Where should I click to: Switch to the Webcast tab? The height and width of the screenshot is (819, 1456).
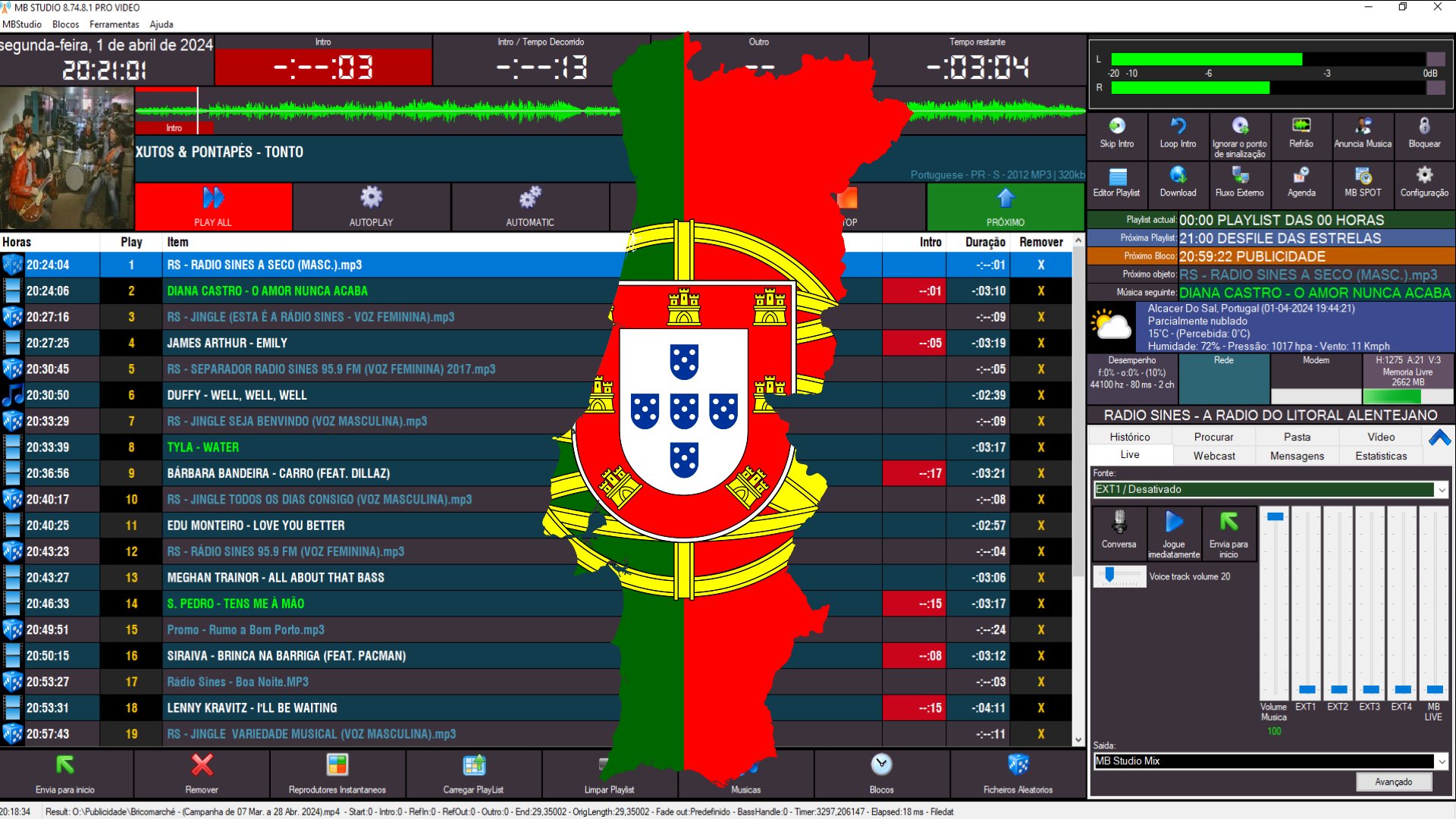(x=1214, y=456)
